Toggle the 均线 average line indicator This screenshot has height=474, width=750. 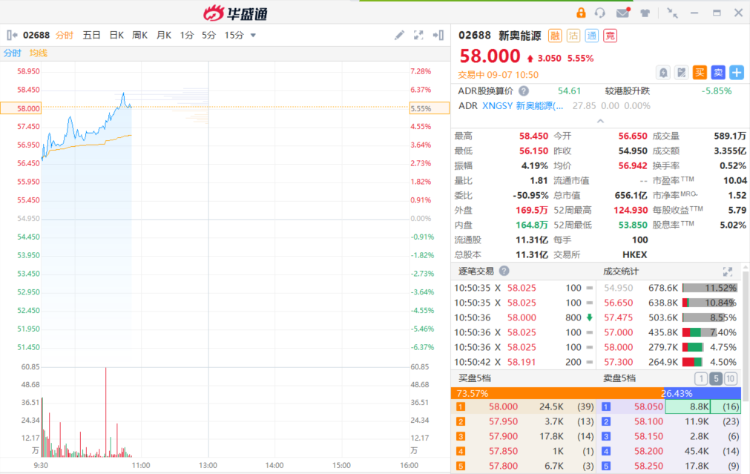[x=38, y=53]
